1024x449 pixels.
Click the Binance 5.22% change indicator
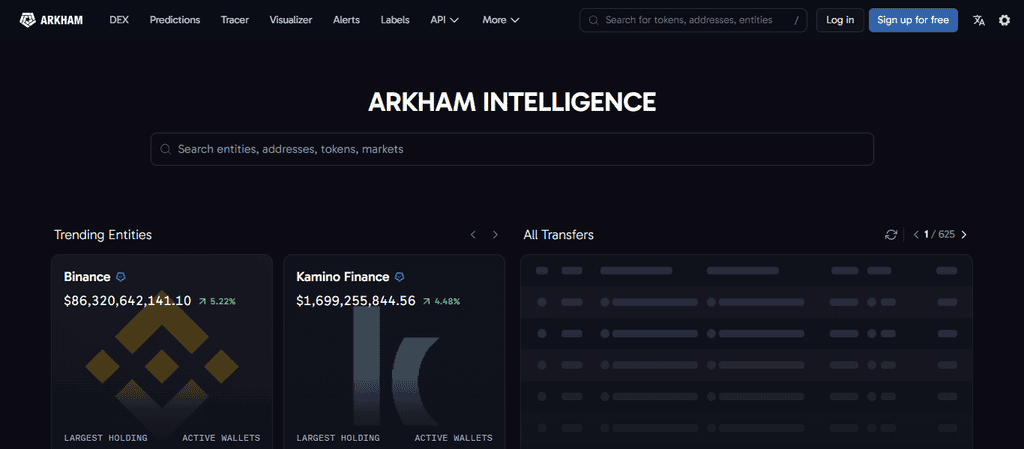point(217,302)
